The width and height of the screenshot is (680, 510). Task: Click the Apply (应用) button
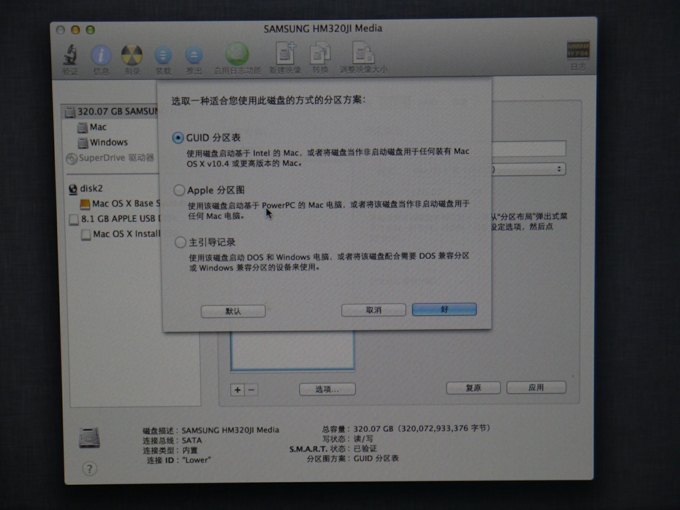tap(536, 387)
